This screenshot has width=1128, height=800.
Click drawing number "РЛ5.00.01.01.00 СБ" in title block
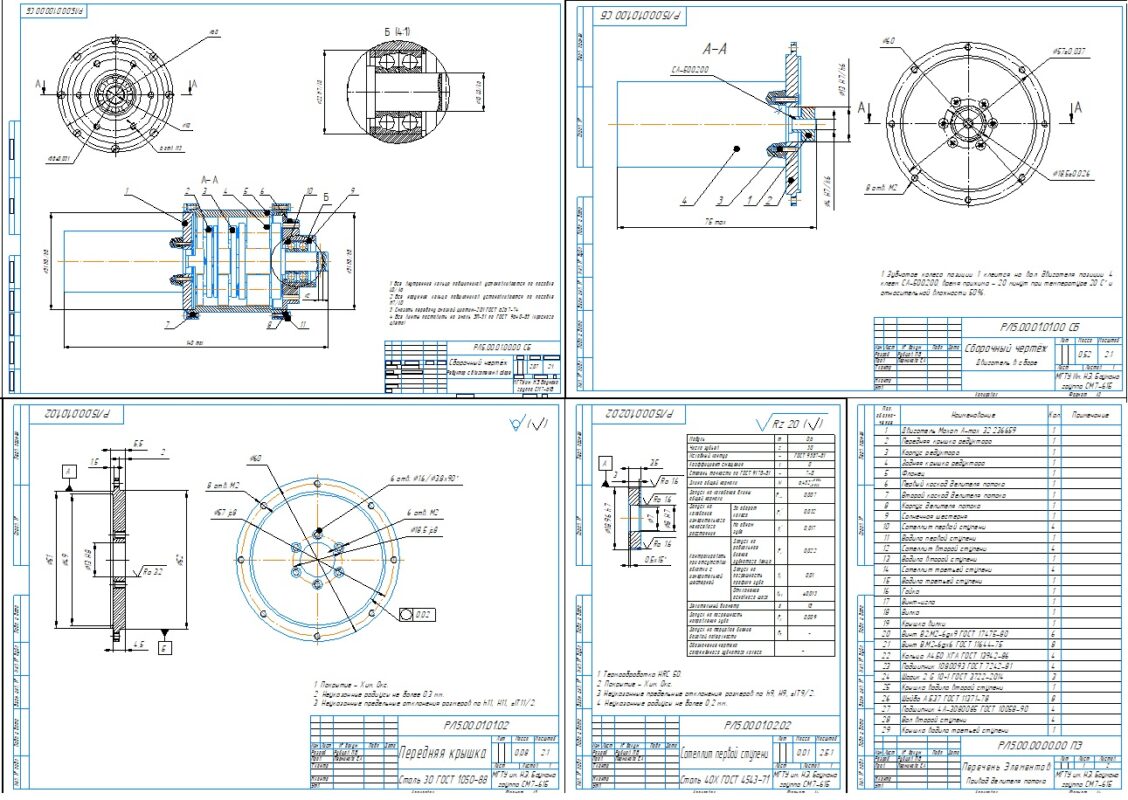(1038, 327)
